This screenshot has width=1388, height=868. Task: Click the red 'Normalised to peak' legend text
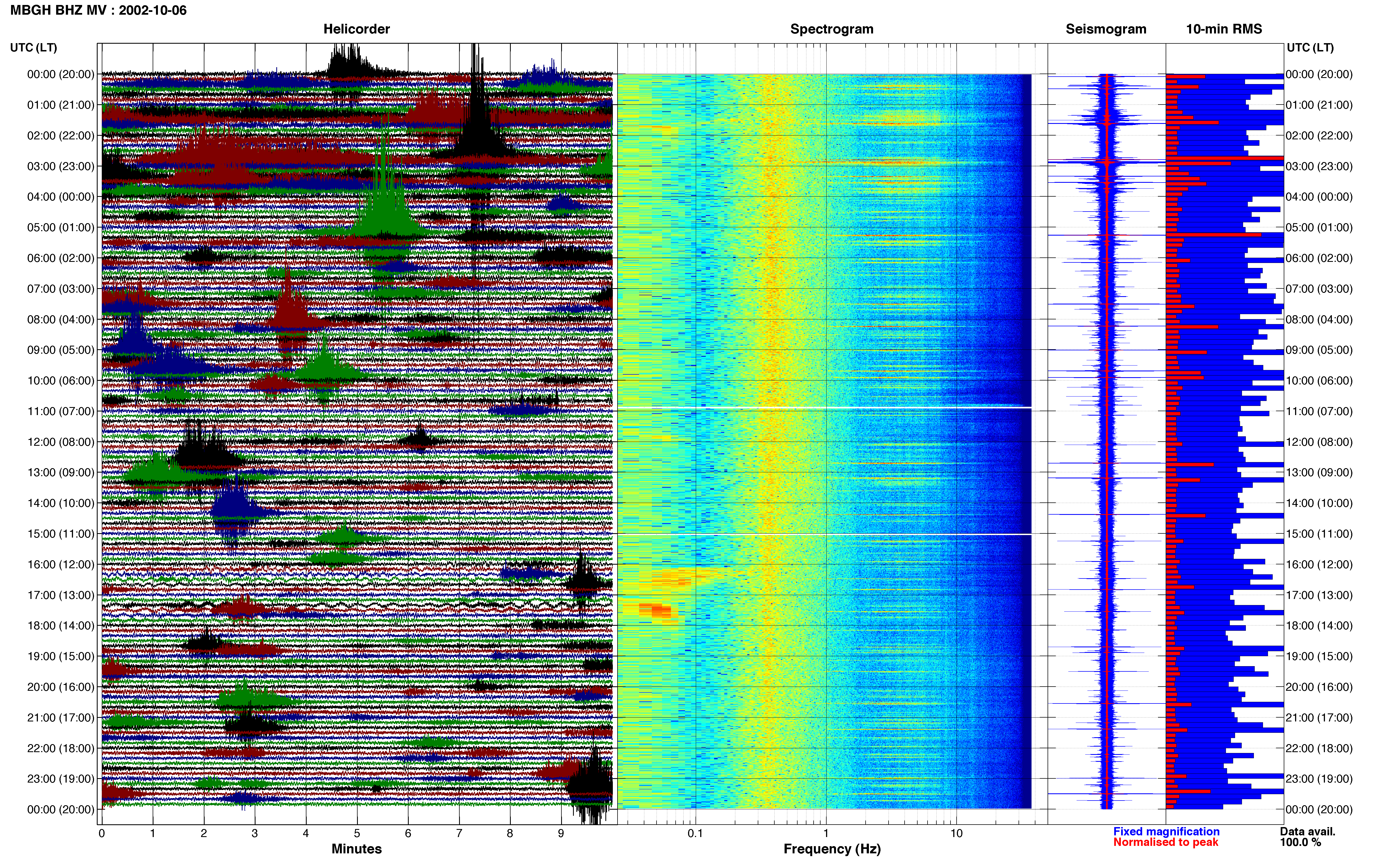point(1165,842)
